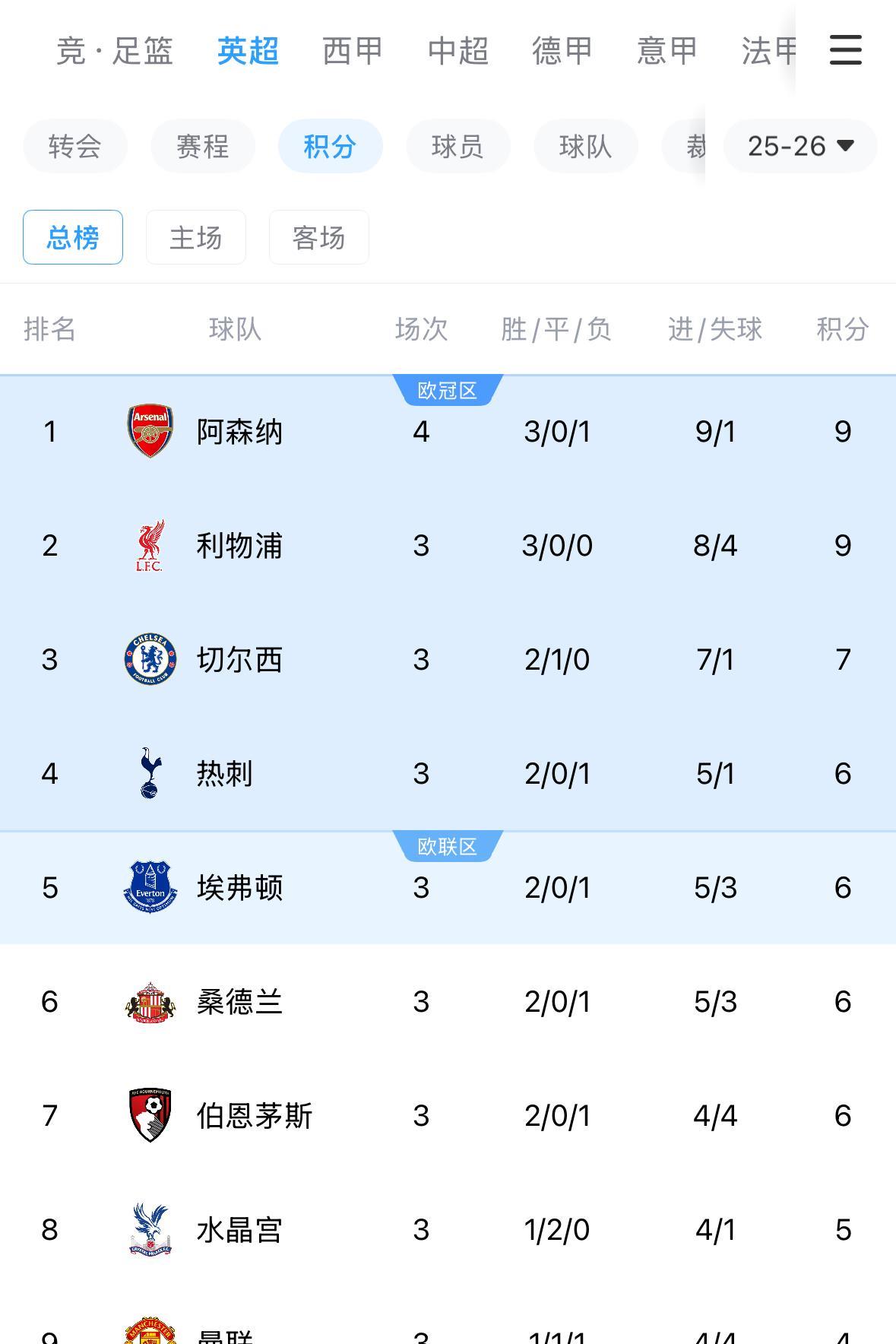Open the 25-26 season dropdown
The width and height of the screenshot is (896, 1344).
[x=800, y=146]
